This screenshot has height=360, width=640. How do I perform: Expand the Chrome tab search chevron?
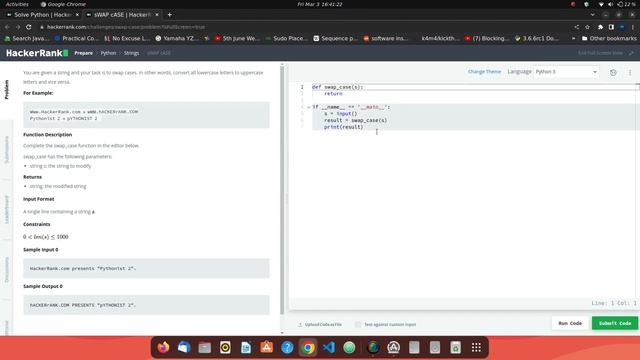(x=593, y=15)
